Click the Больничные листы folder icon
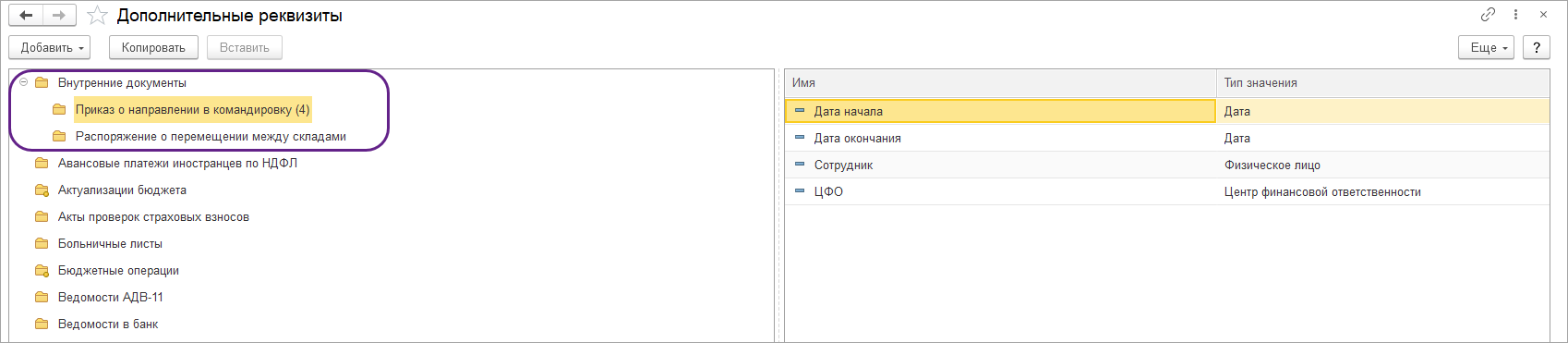Viewport: 1568px width, 343px height. coord(42,243)
